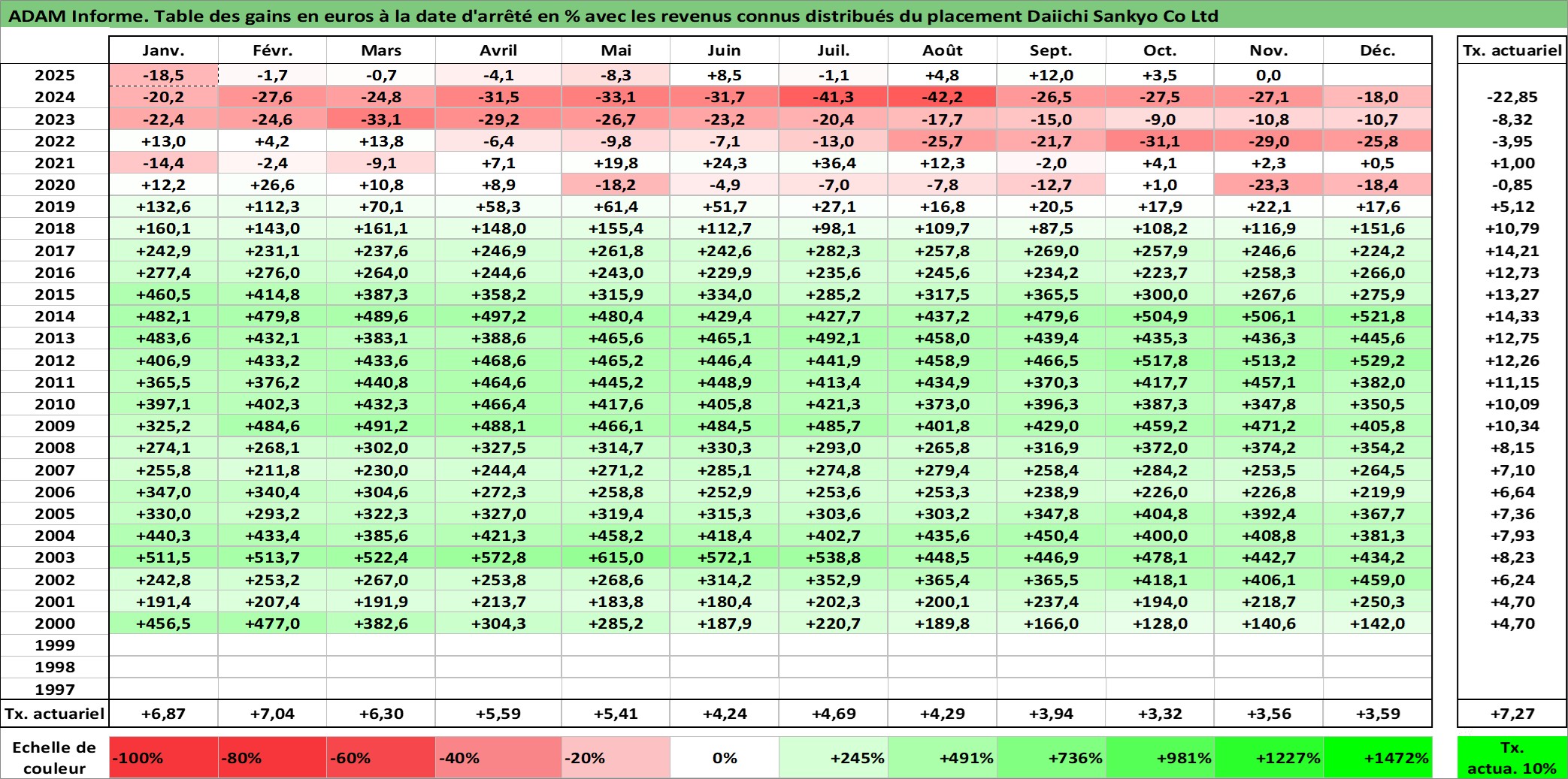This screenshot has height=779, width=1568.
Task: Click the -22,85 actuarial rate for 2024
Action: pyautogui.click(x=1512, y=97)
